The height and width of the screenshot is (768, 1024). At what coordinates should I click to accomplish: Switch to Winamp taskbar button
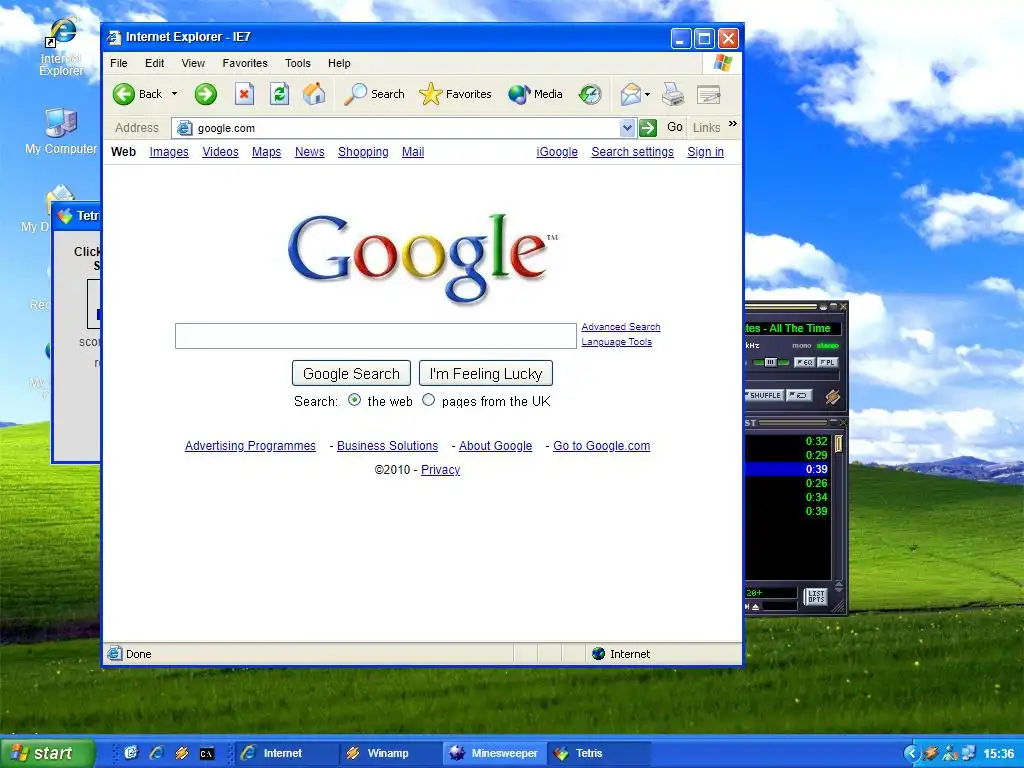coord(391,753)
